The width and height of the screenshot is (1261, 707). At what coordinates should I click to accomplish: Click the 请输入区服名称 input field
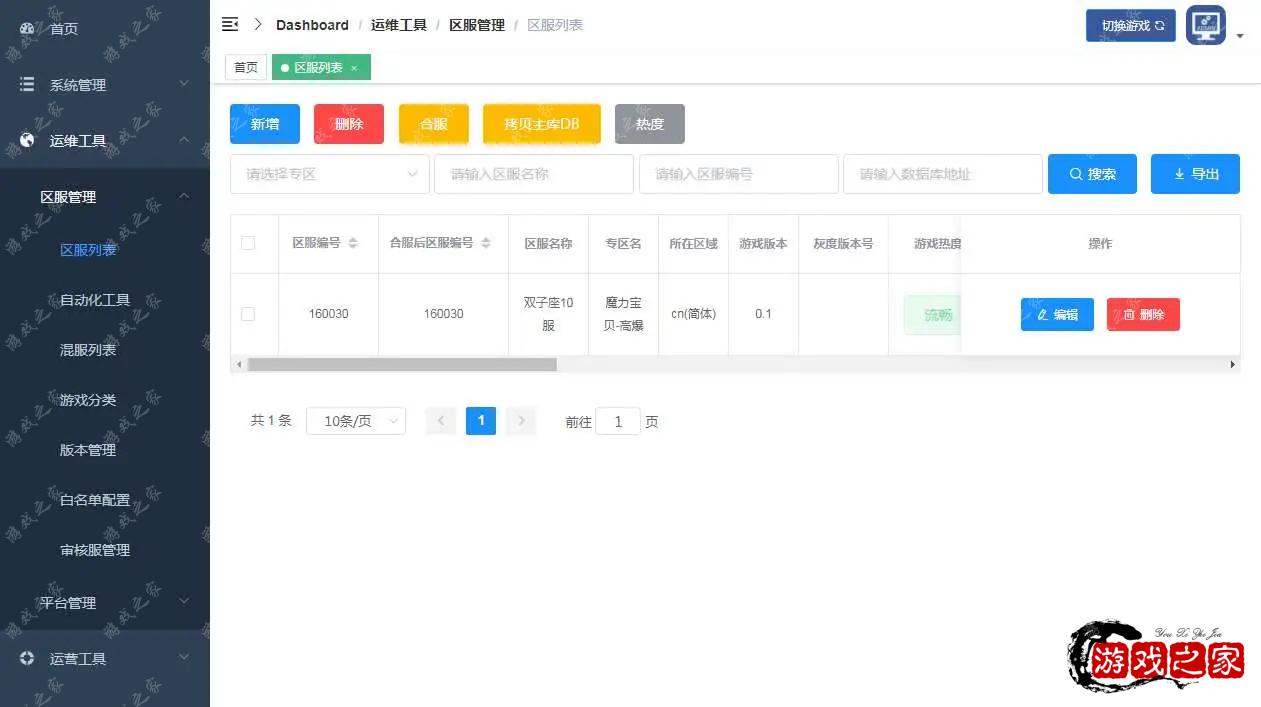point(534,174)
